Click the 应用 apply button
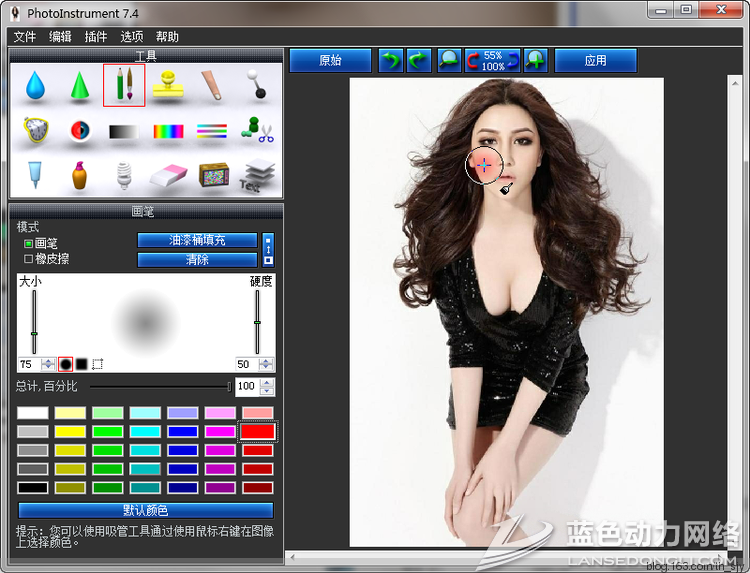The height and width of the screenshot is (573, 750). pos(596,61)
